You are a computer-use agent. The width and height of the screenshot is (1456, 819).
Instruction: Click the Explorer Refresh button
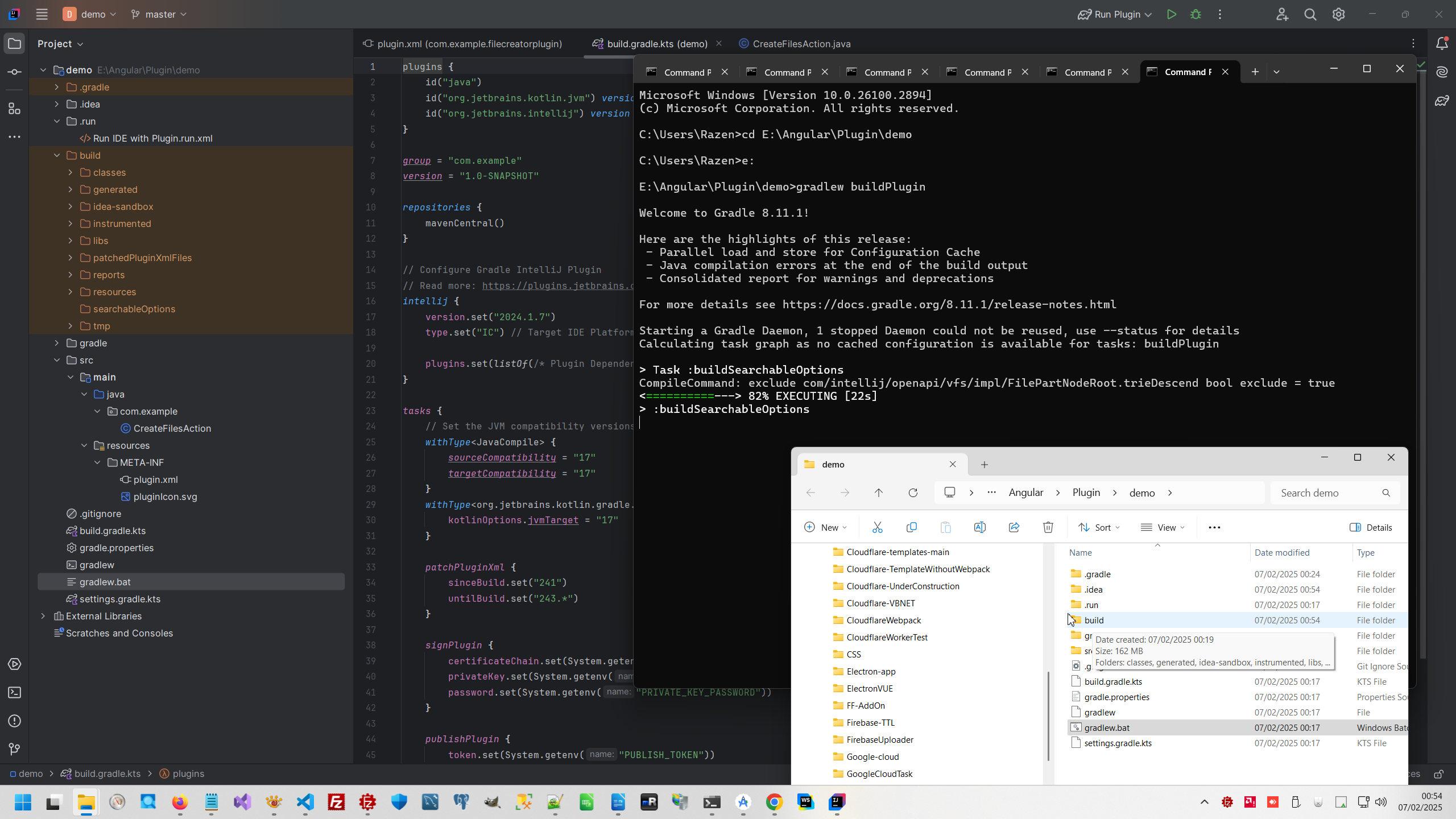(913, 493)
